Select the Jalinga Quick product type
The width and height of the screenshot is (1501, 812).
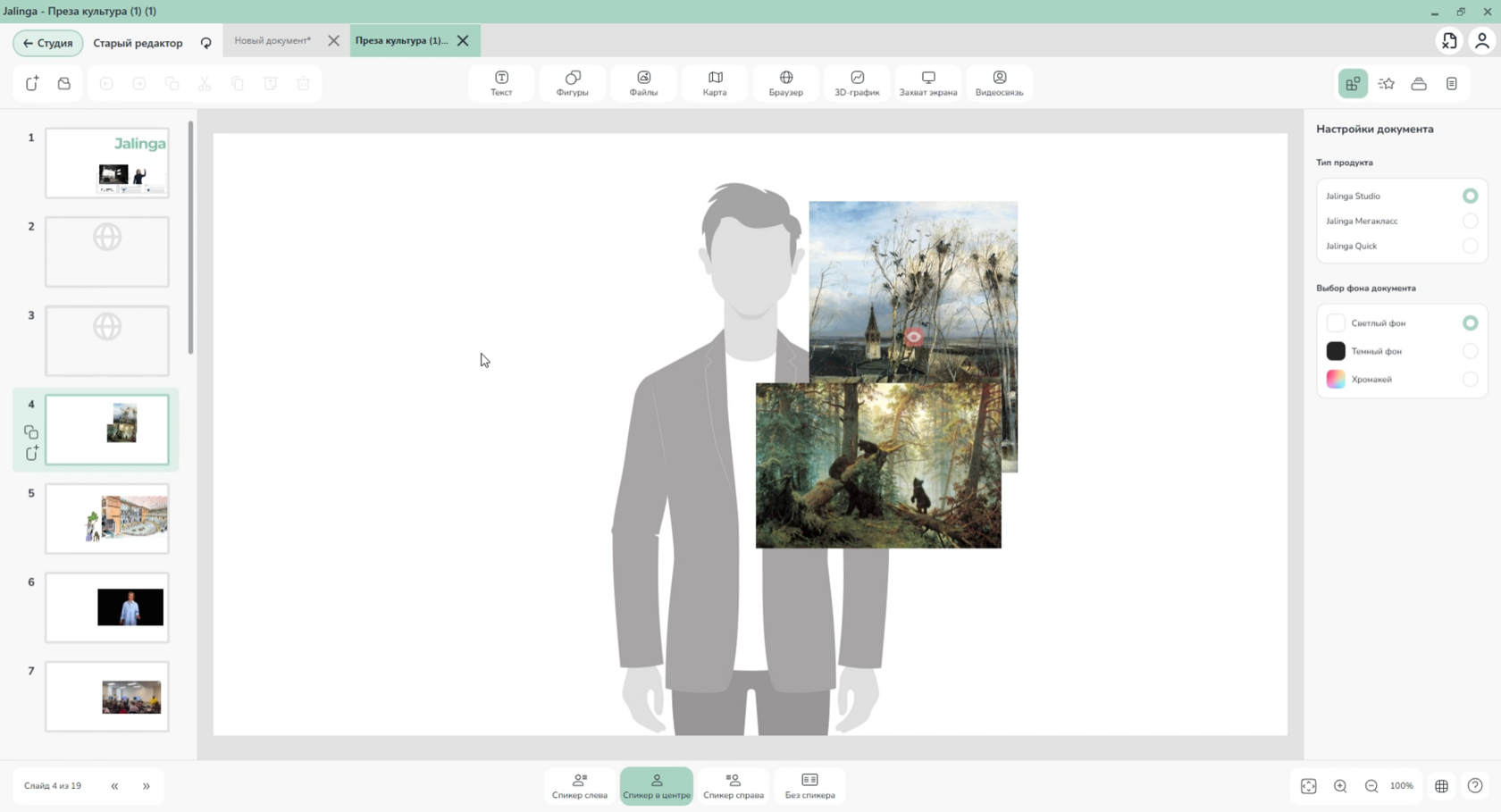(1470, 246)
